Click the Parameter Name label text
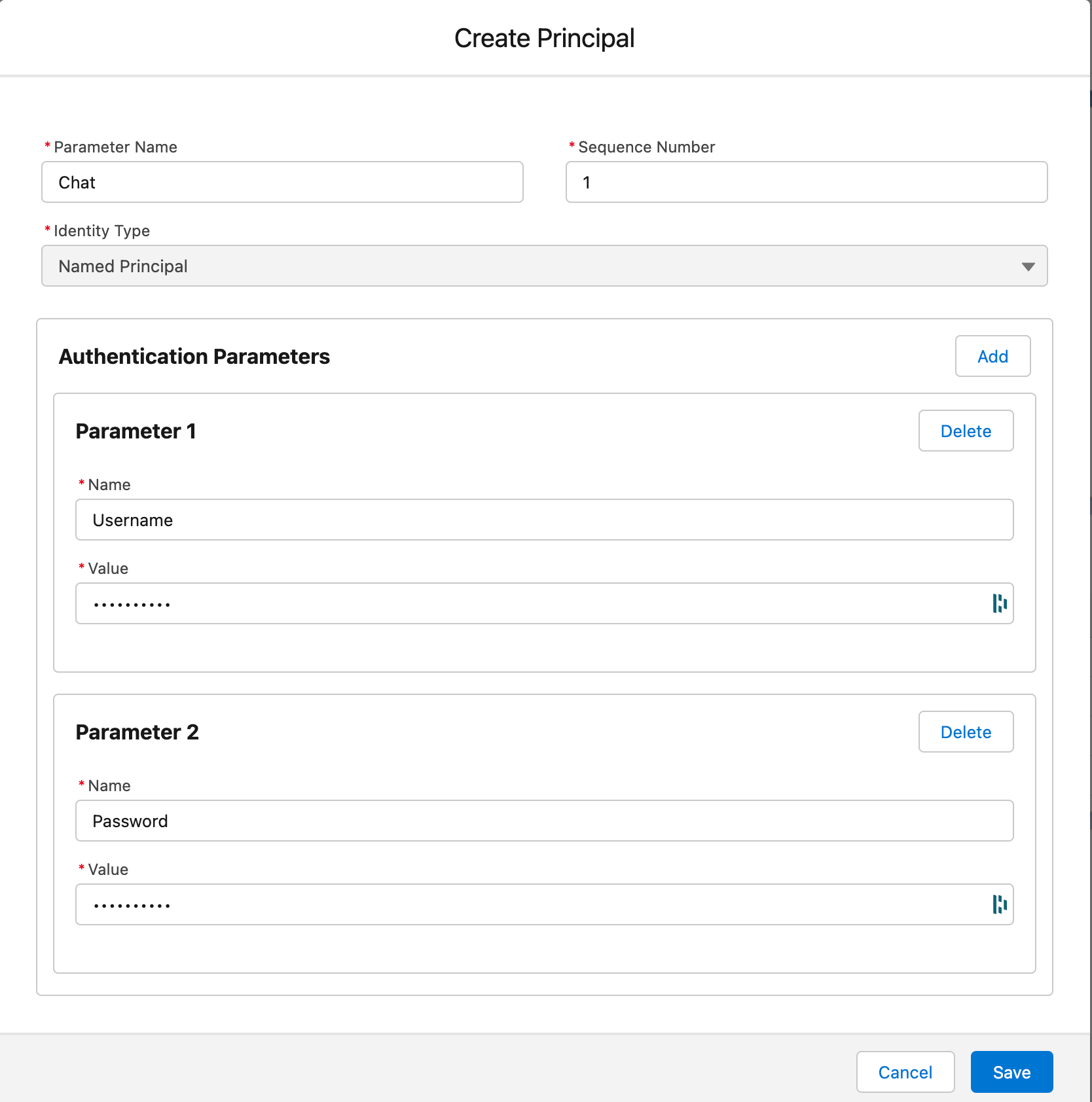This screenshot has width=1092, height=1102. (115, 147)
